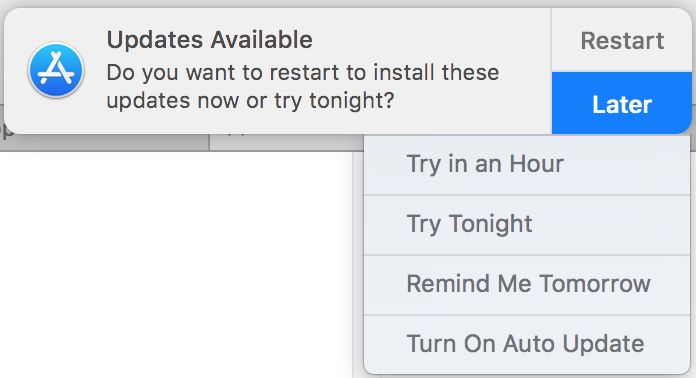The width and height of the screenshot is (696, 378).
Task: Select Try Tonight from the menu
Action: 527,224
